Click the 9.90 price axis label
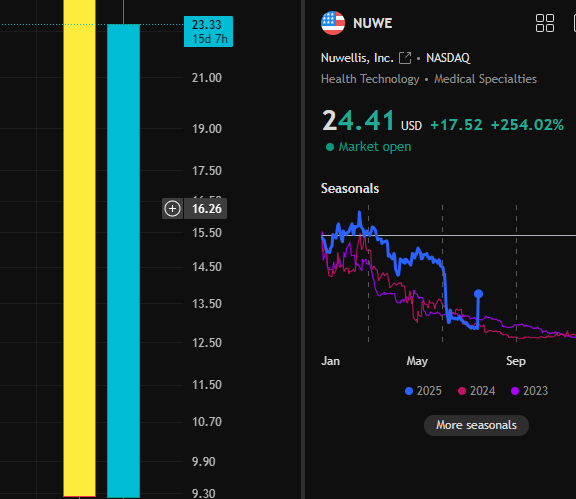 [204, 462]
